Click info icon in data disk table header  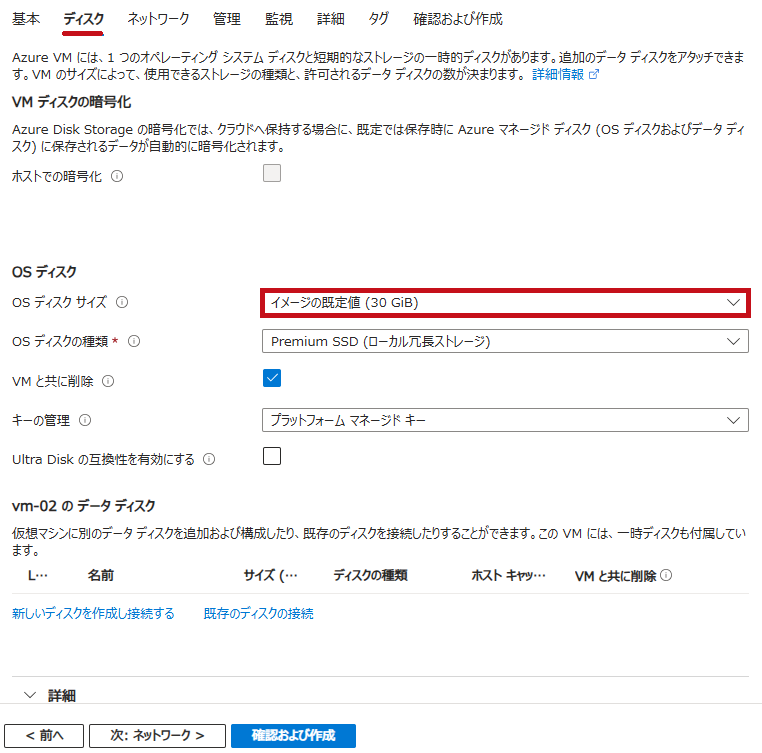666,575
